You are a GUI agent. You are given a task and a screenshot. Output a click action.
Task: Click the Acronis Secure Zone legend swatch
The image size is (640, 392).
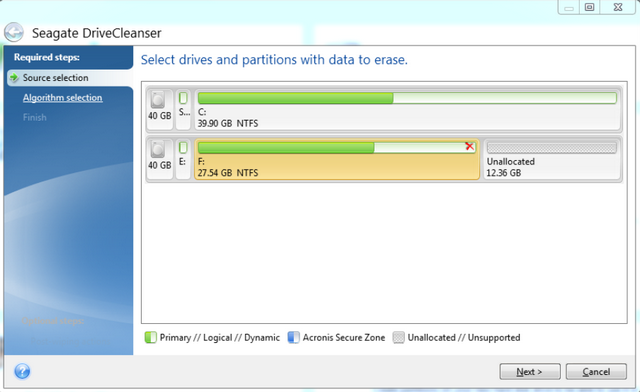pos(293,338)
